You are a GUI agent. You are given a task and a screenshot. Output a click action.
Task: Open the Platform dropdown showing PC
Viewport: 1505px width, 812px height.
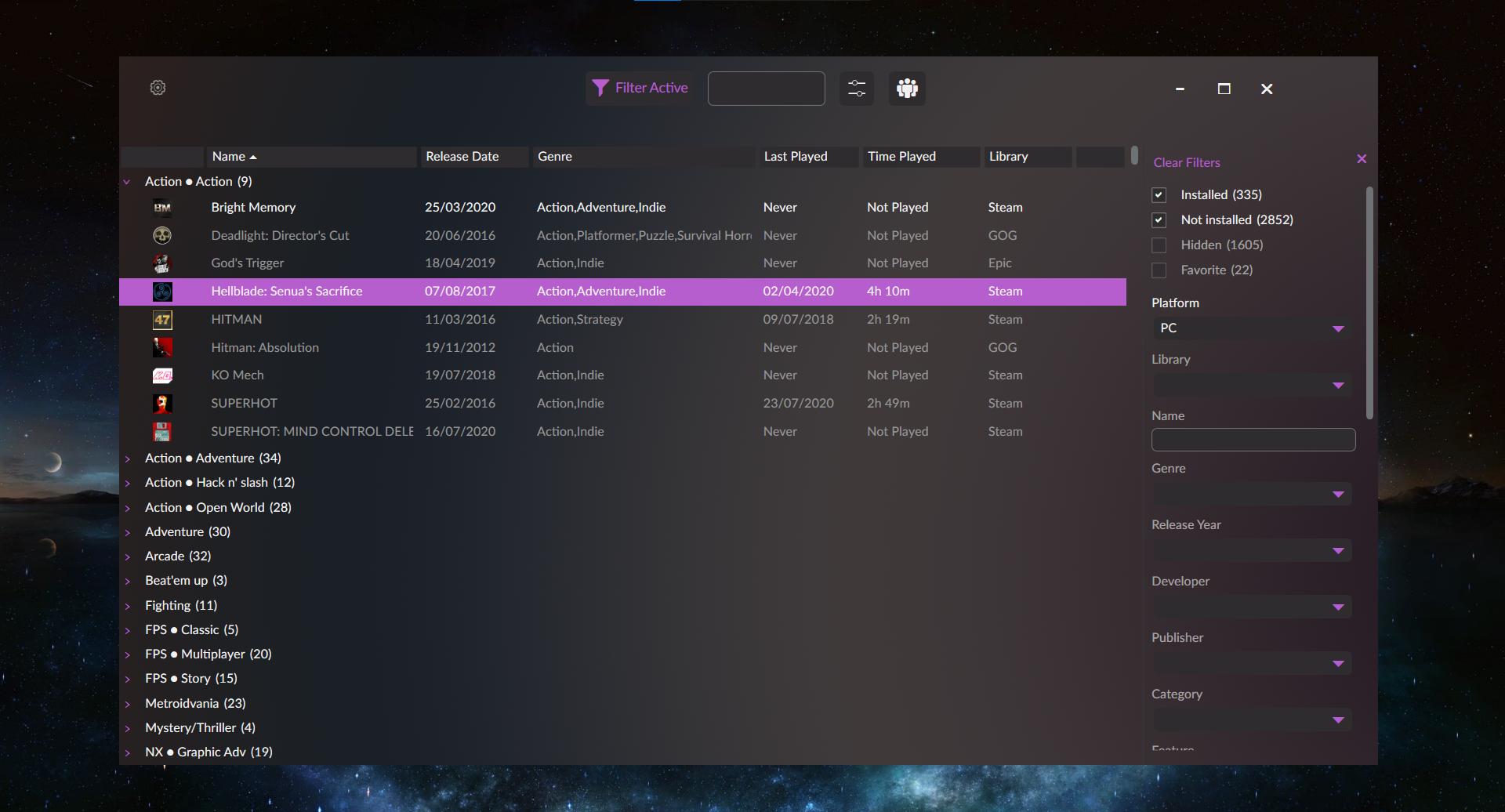coord(1252,328)
